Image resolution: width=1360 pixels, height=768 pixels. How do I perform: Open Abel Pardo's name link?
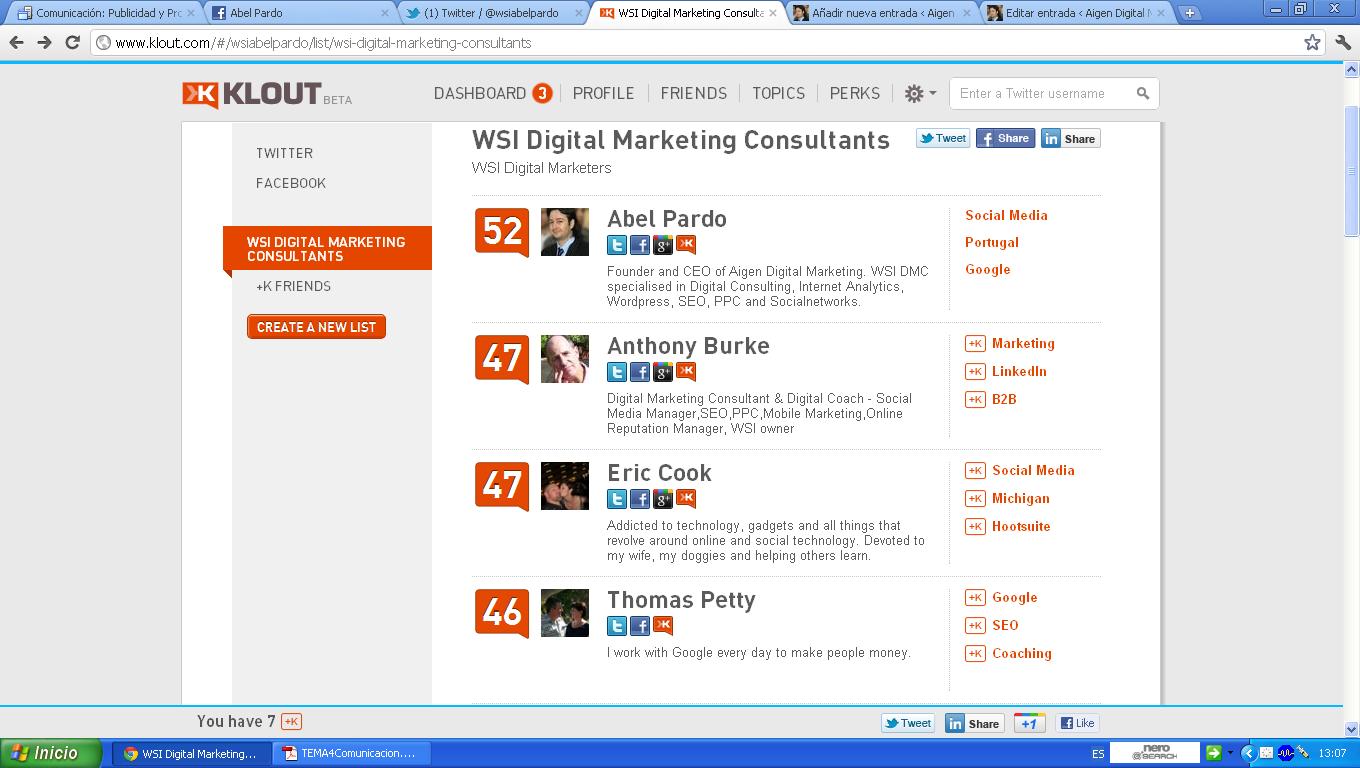(x=667, y=219)
